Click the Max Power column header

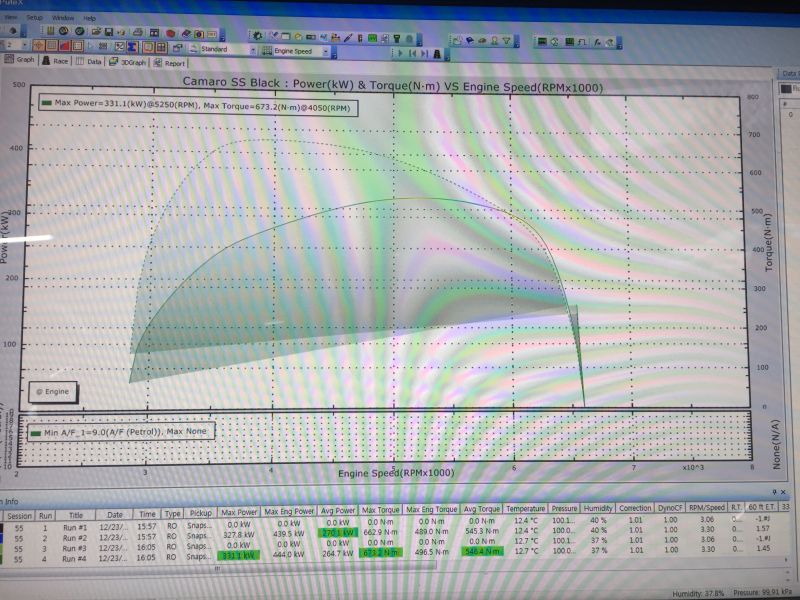(239, 512)
